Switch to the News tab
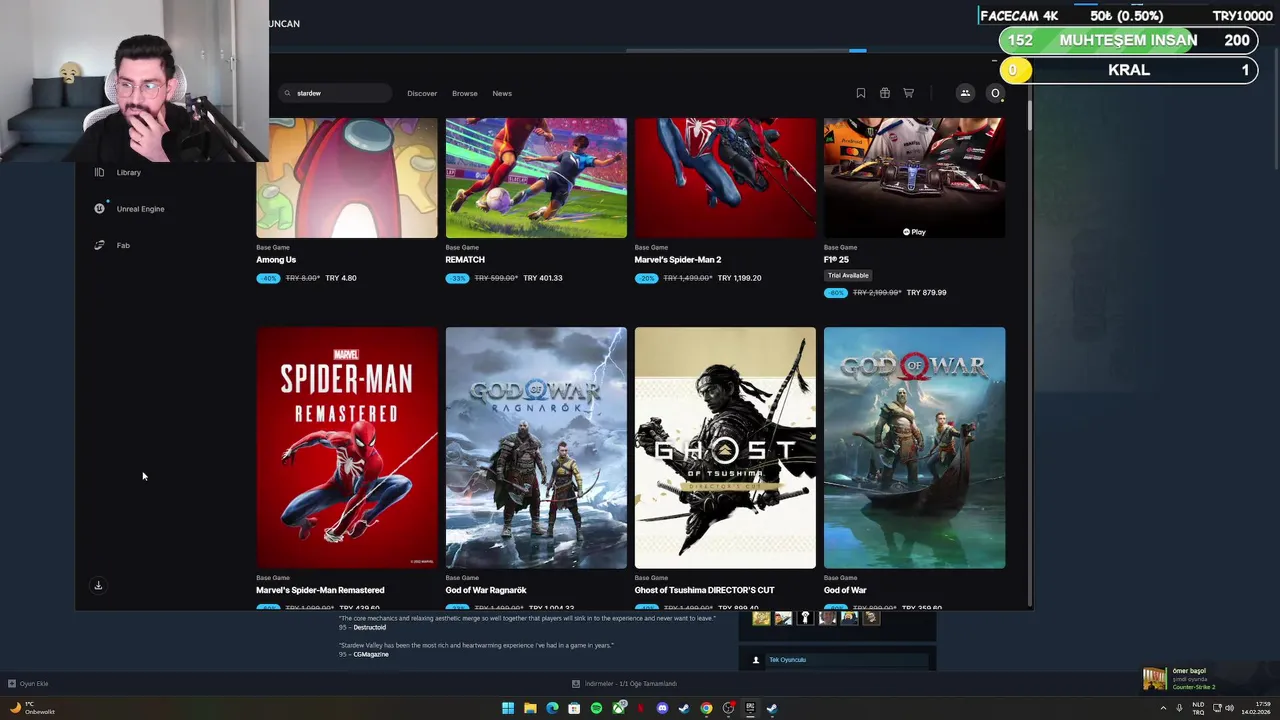The height and width of the screenshot is (720, 1280). 502,93
